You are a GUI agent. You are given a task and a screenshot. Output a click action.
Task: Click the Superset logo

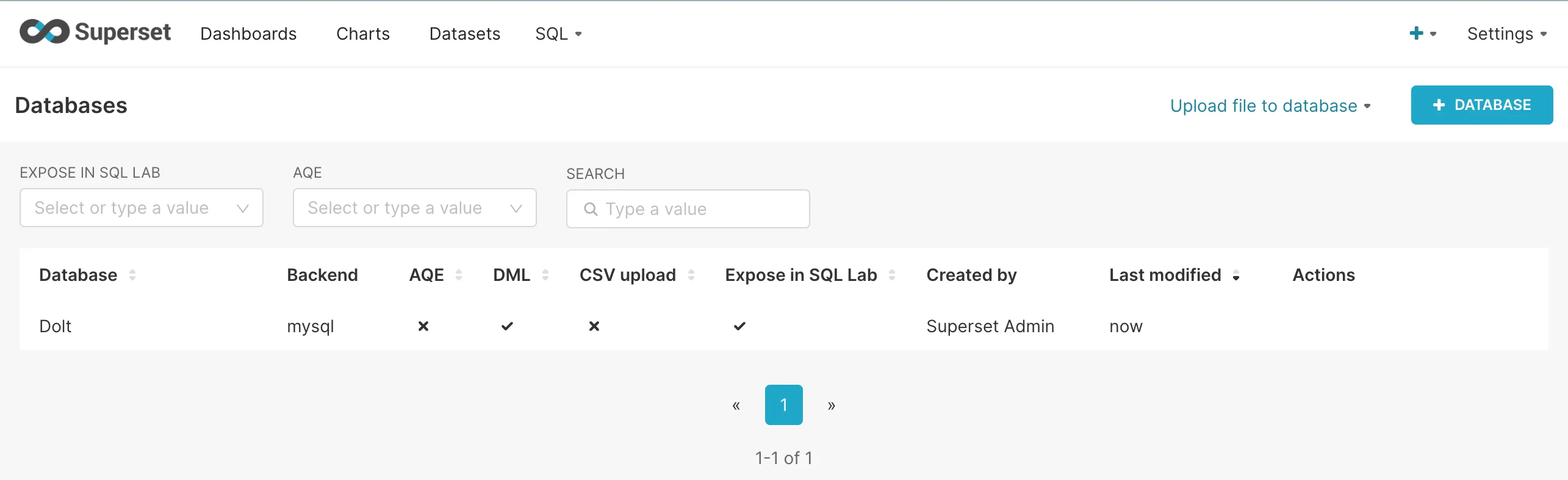(95, 32)
